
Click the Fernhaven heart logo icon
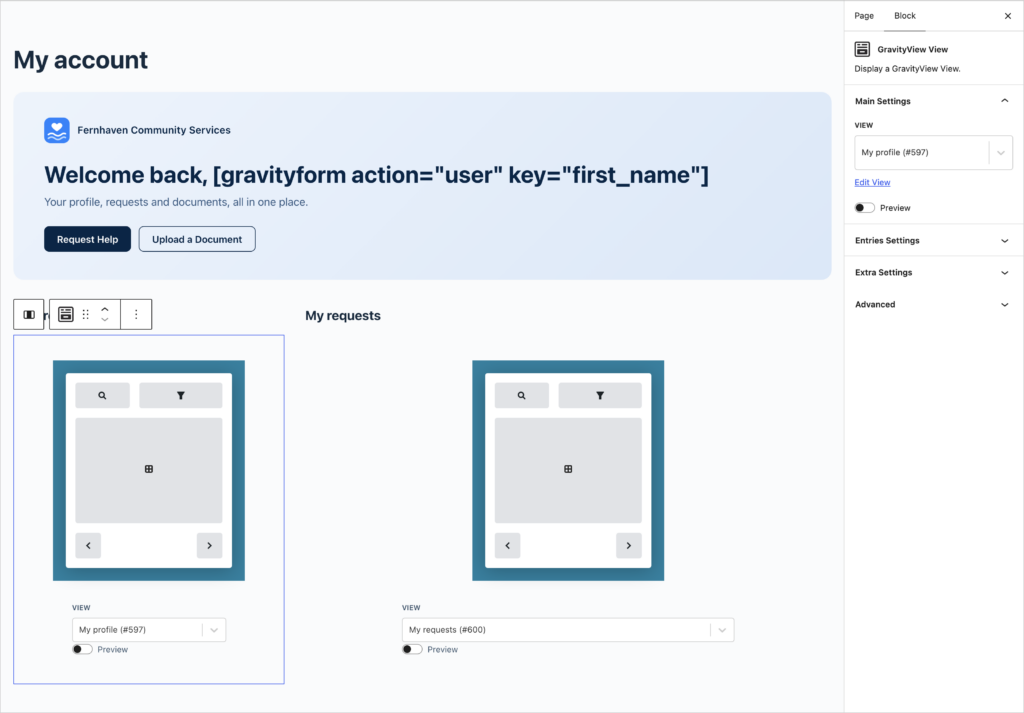57,130
